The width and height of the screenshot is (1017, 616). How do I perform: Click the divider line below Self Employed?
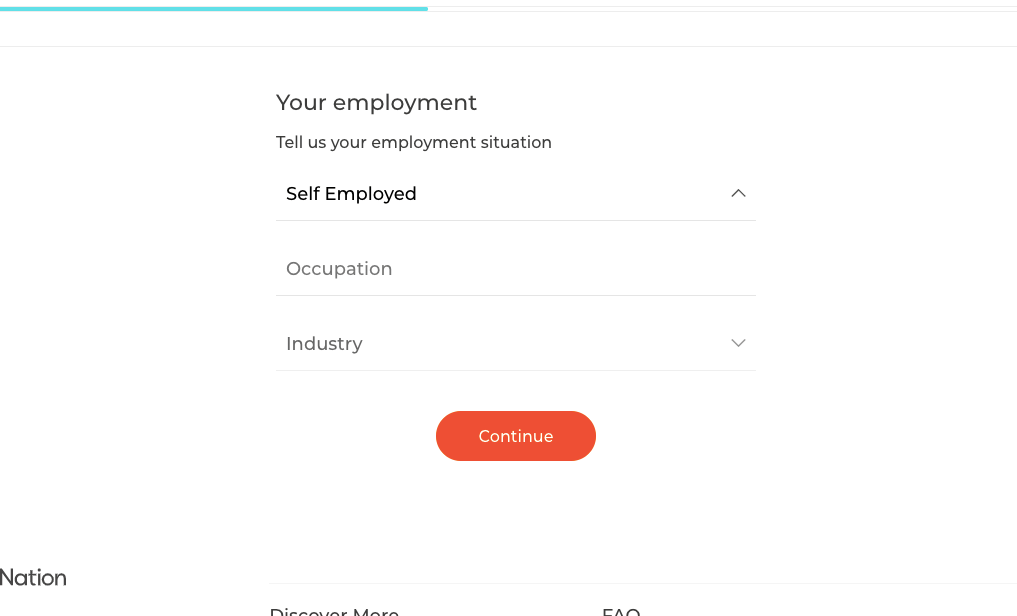pos(516,220)
